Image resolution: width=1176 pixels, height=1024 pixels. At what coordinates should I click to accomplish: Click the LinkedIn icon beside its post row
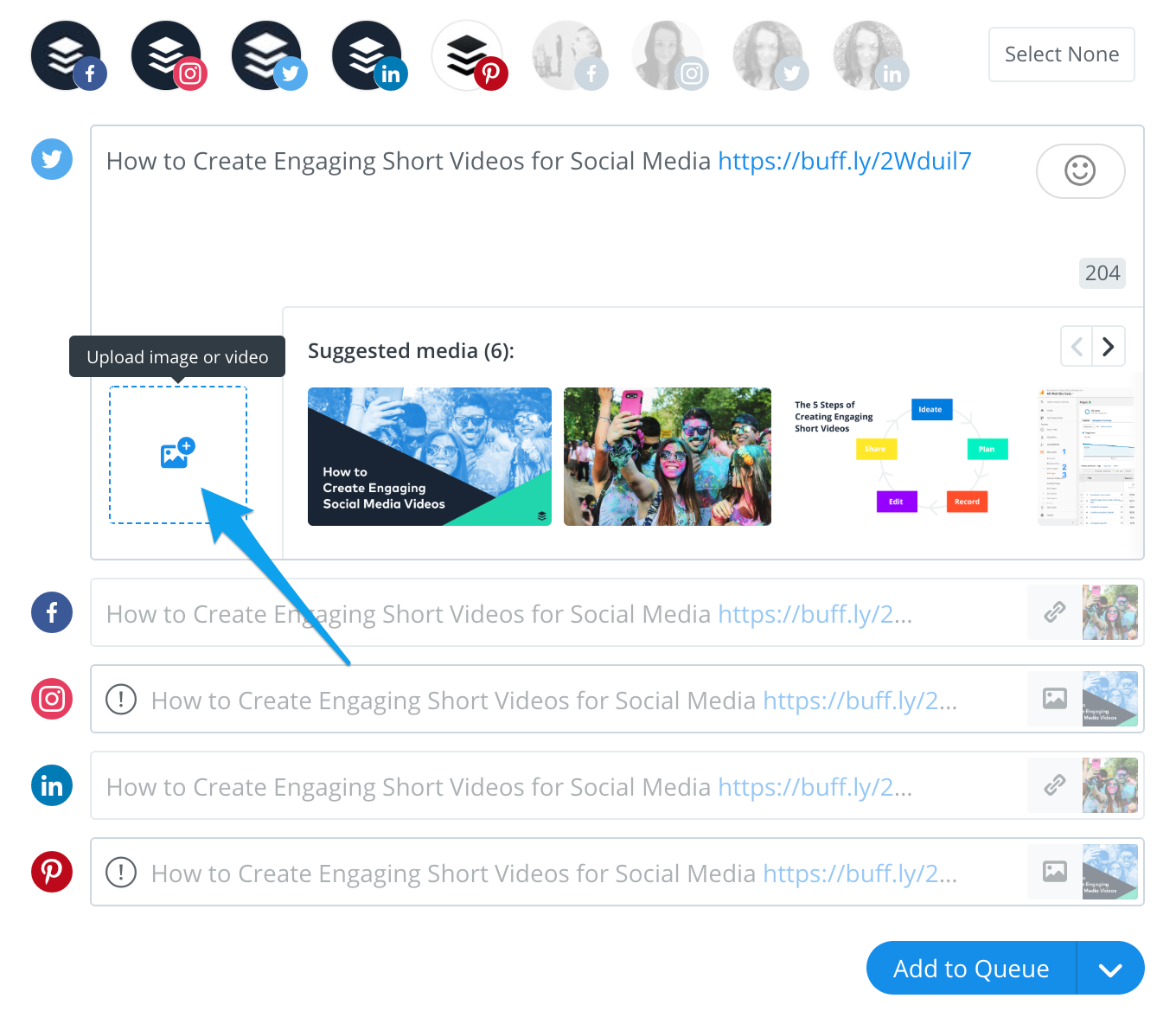pos(52,785)
